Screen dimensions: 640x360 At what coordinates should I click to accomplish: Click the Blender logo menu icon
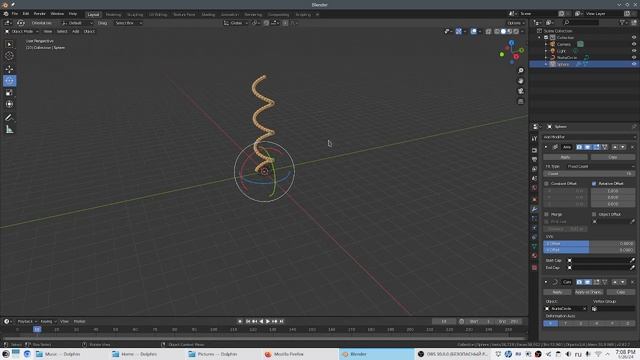6,14
